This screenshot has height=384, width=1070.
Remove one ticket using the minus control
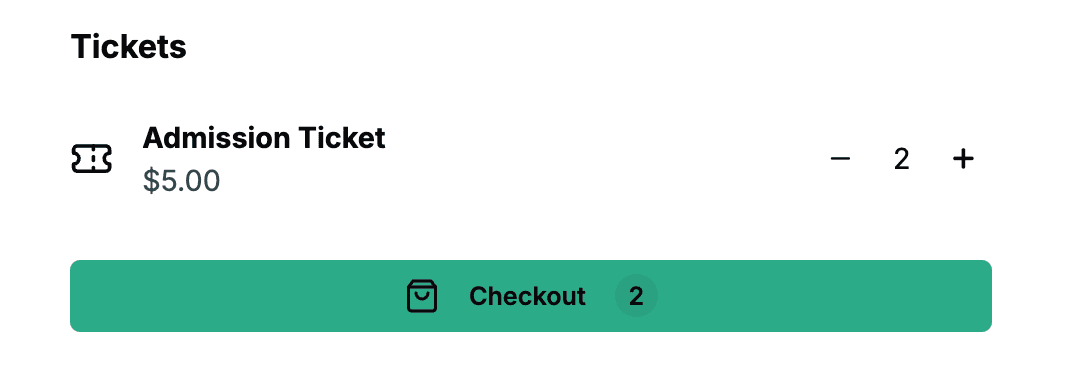click(x=840, y=159)
